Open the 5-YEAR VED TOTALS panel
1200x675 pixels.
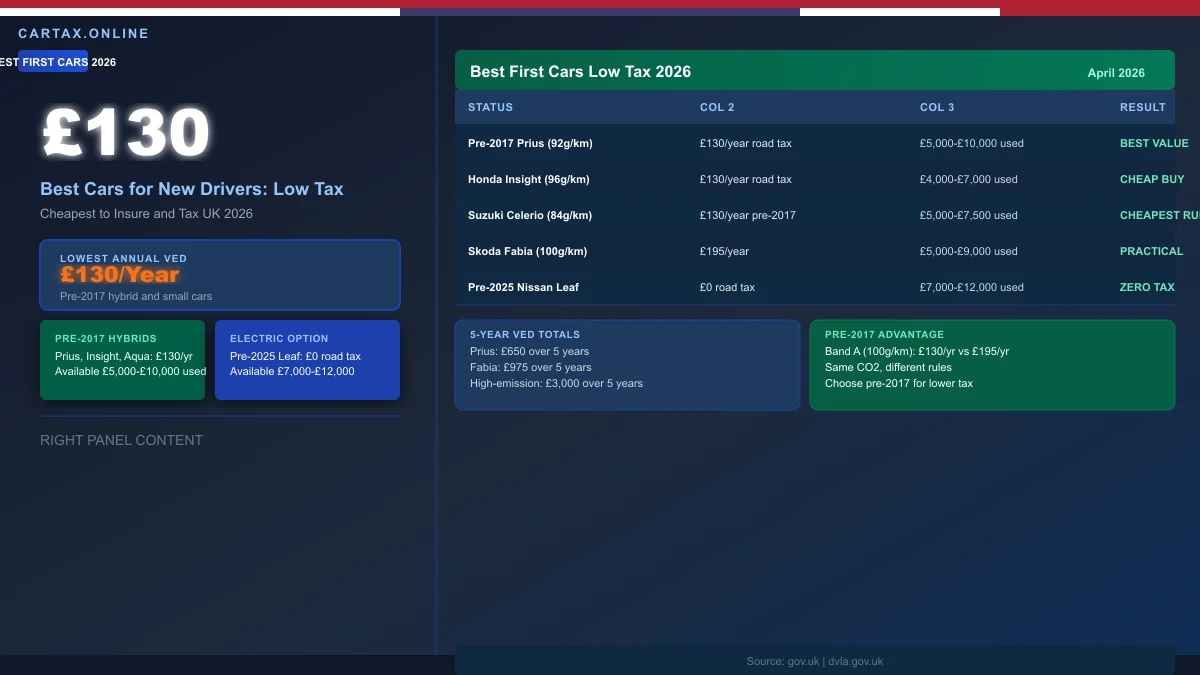tap(627, 364)
